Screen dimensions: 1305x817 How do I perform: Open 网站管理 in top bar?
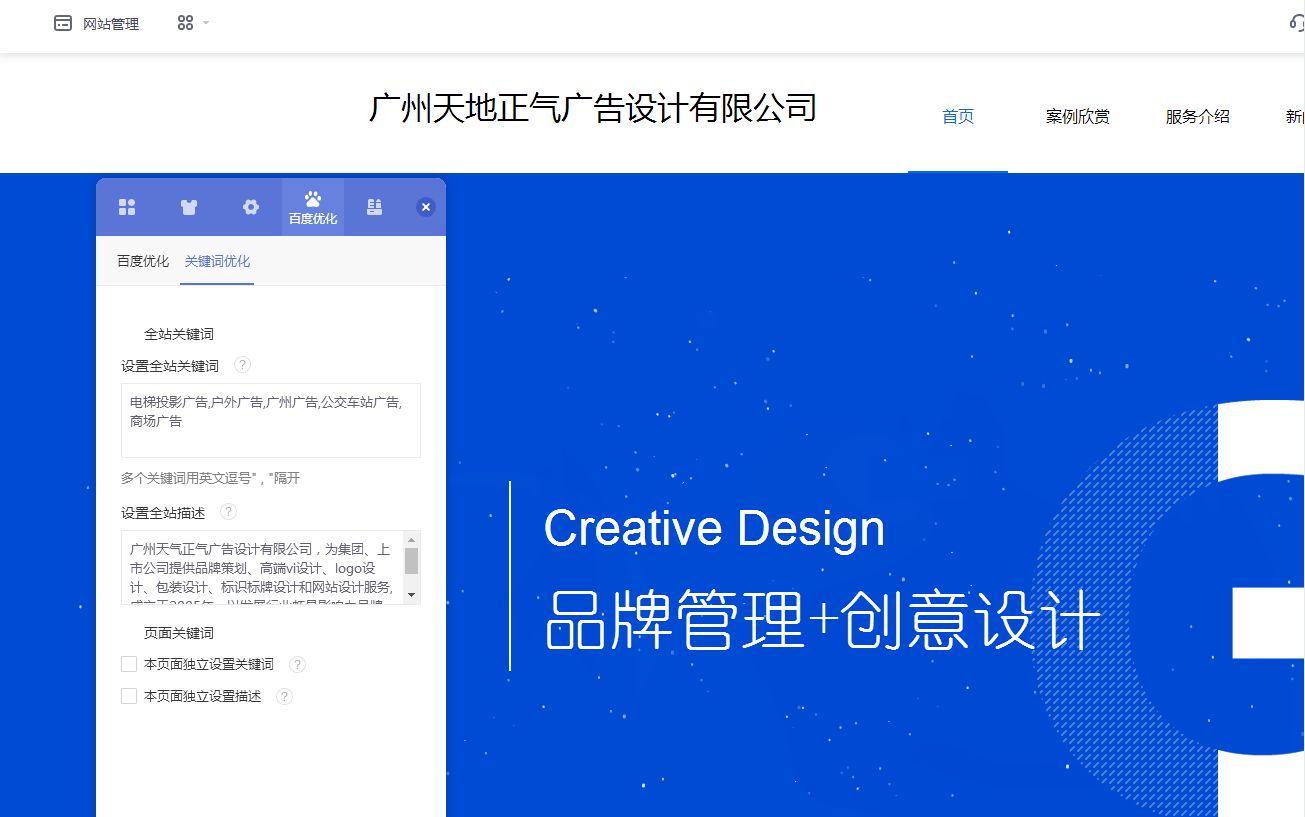pos(111,24)
